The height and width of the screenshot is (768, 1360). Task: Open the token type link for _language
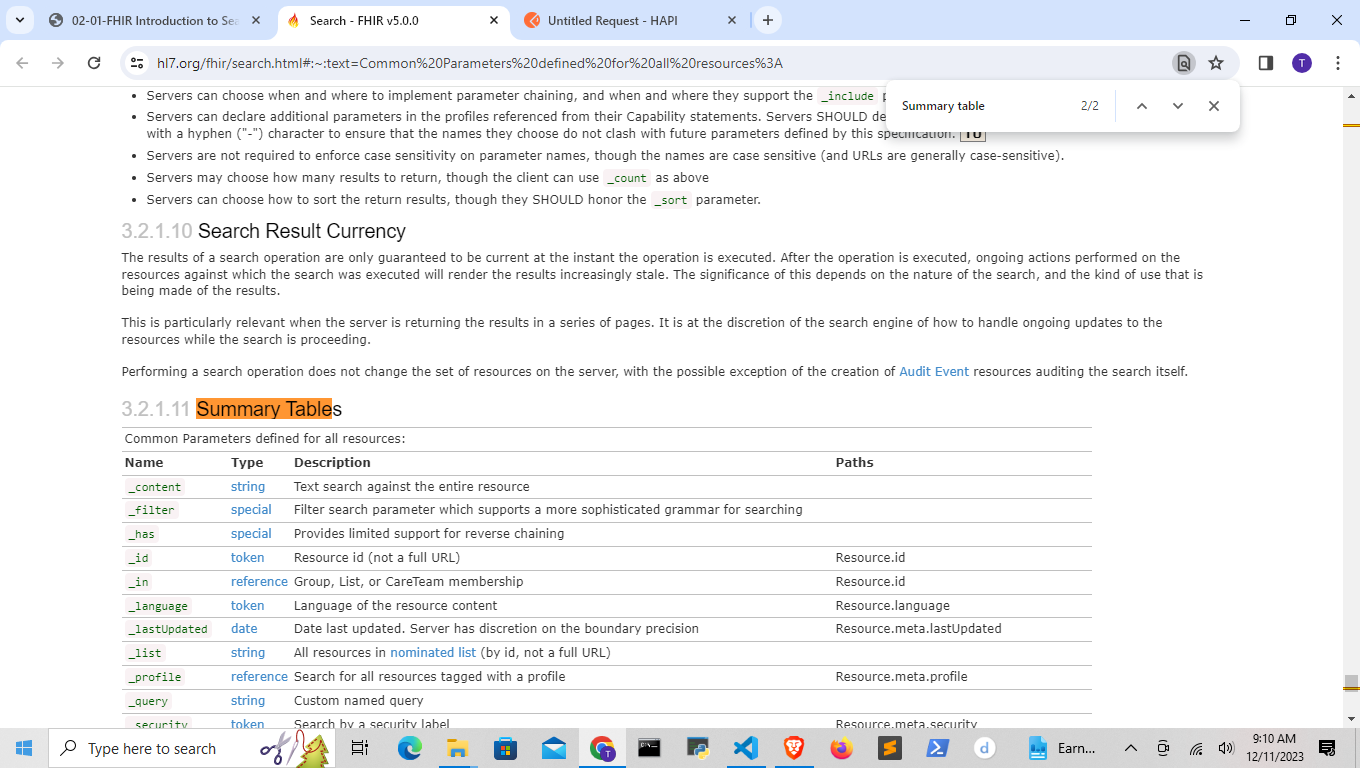248,606
